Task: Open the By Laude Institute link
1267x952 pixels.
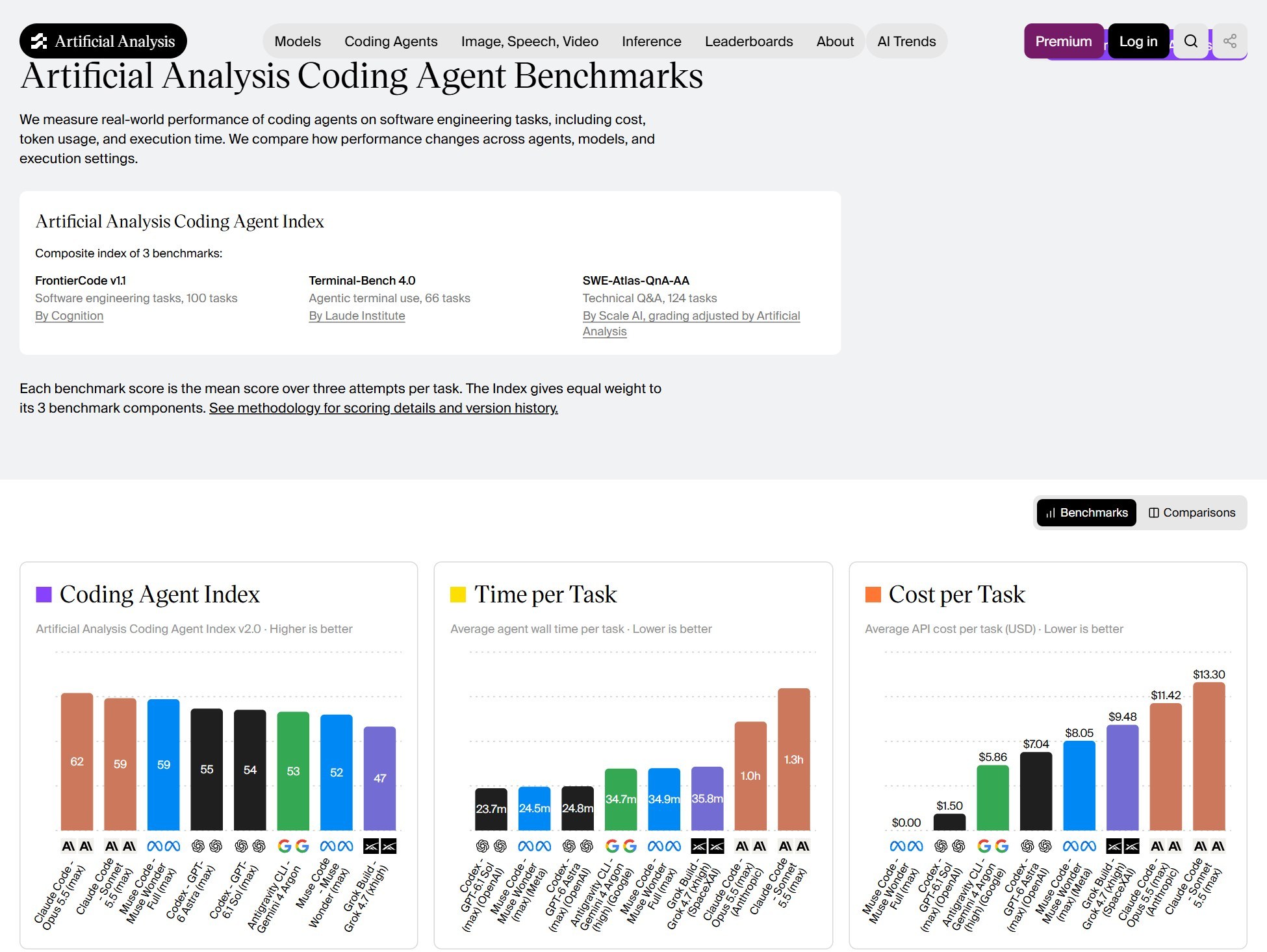Action: [357, 316]
